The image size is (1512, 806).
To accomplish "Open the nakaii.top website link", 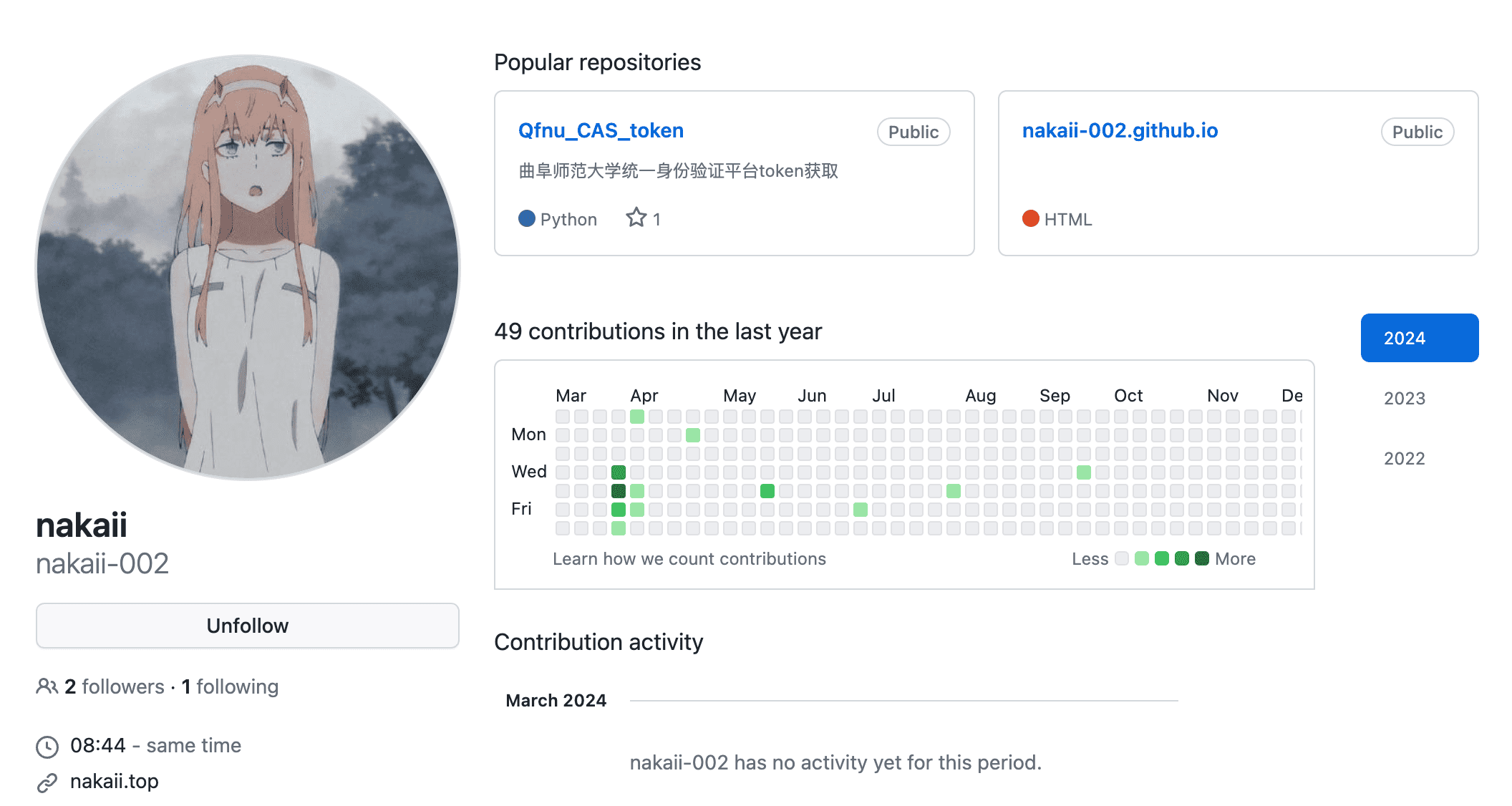I will [115, 781].
